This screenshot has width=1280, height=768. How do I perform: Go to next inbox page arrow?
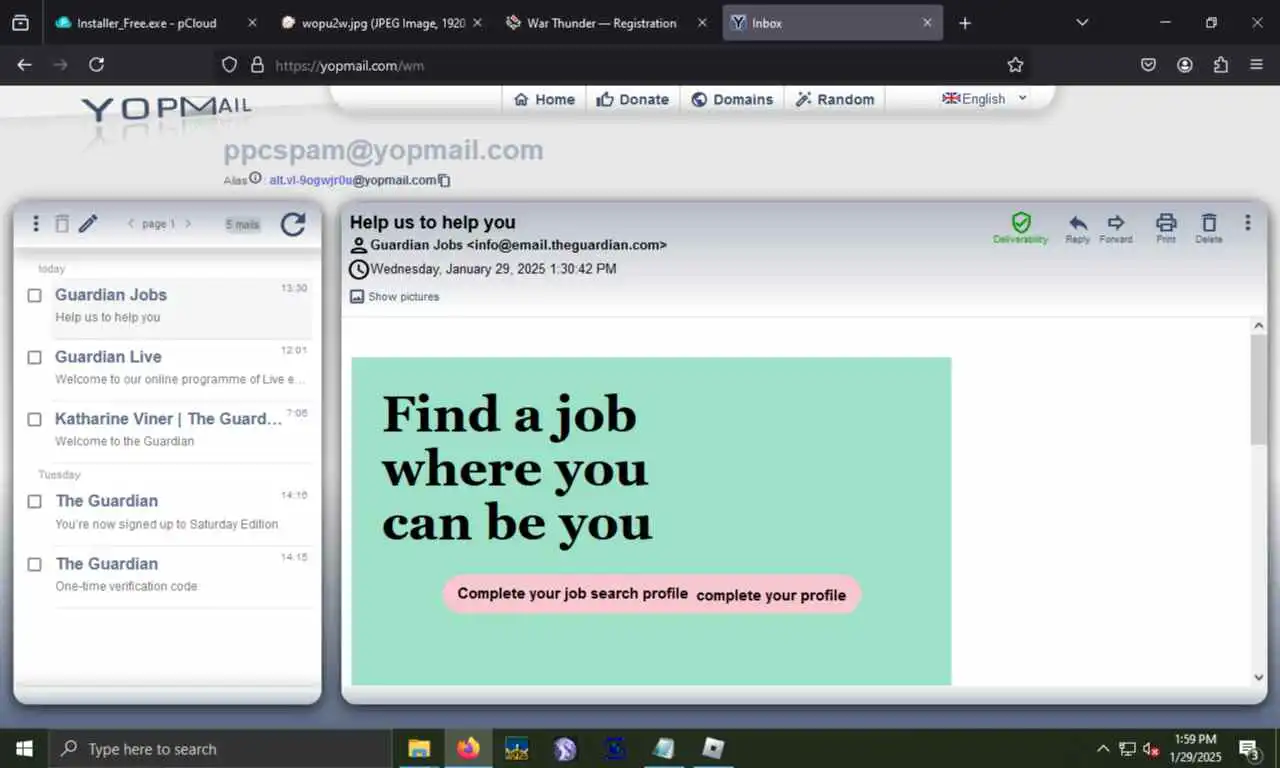click(187, 224)
